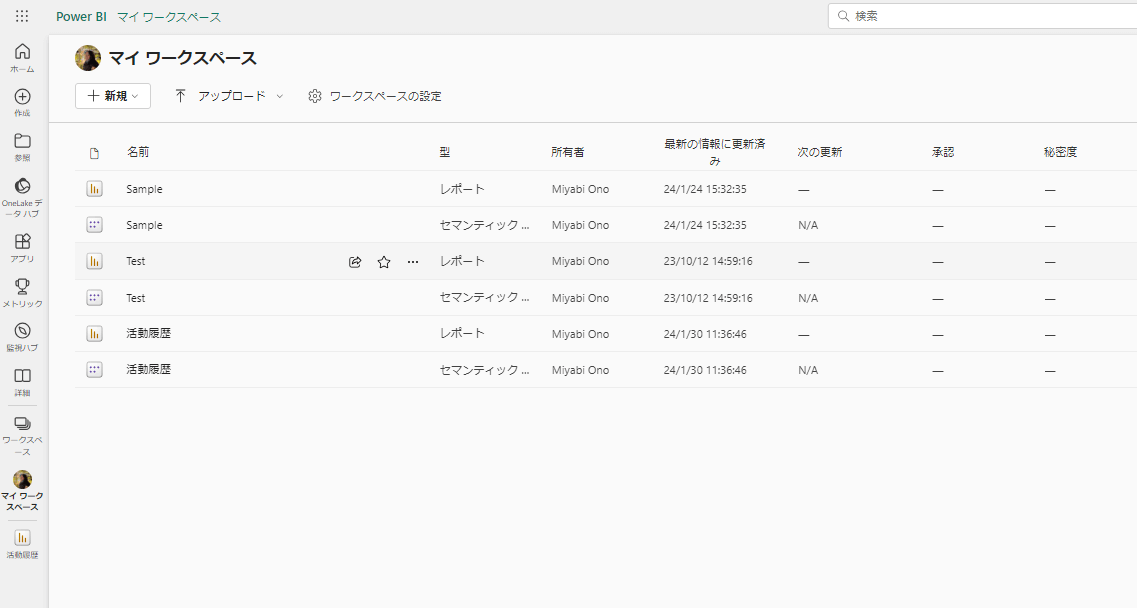Share the Test report
Image resolution: width=1137 pixels, height=608 pixels.
pos(355,262)
